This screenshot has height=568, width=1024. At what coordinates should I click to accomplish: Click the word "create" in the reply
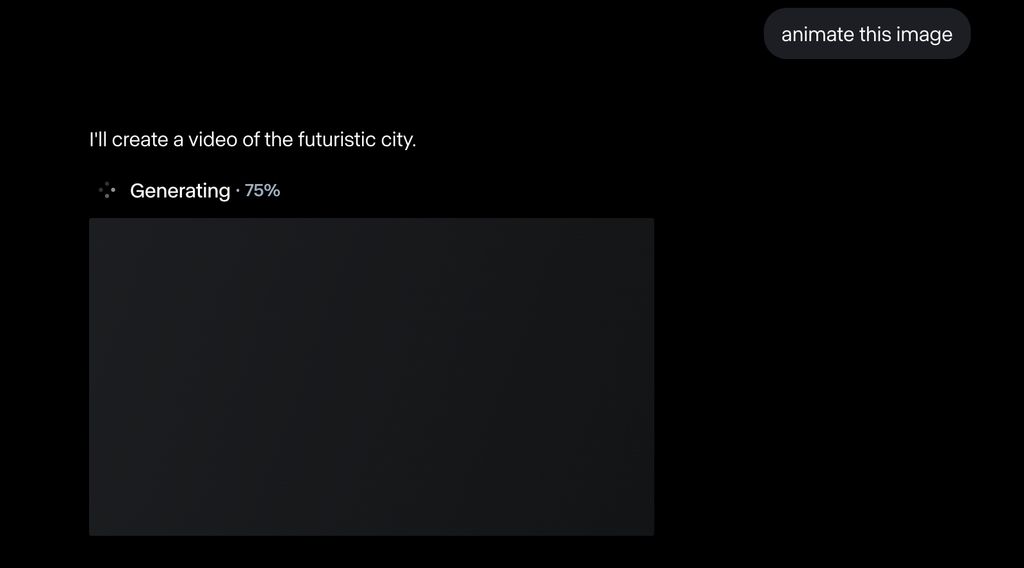[140, 140]
